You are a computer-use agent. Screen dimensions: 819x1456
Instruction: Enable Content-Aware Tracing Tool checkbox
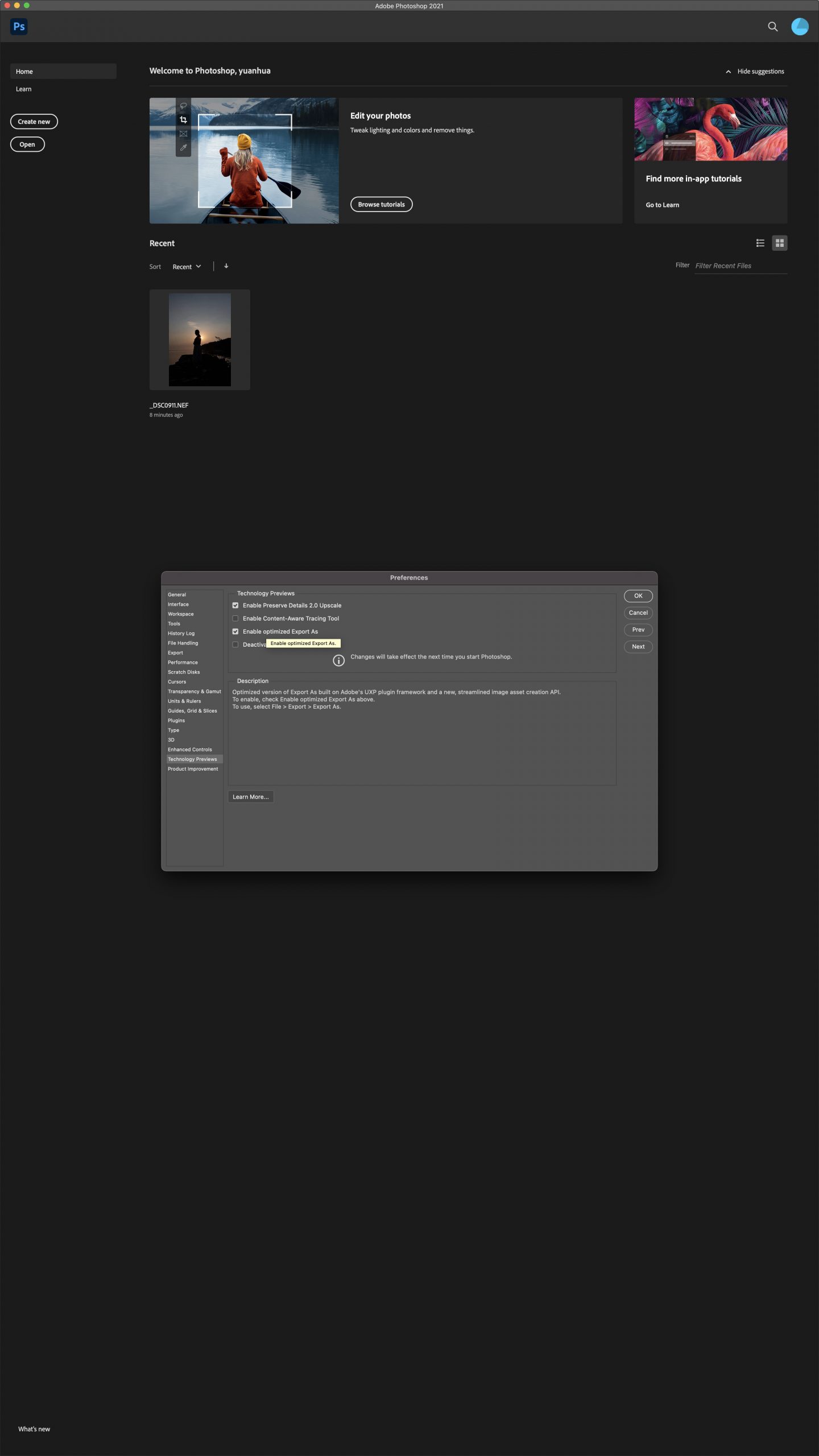pyautogui.click(x=235, y=618)
